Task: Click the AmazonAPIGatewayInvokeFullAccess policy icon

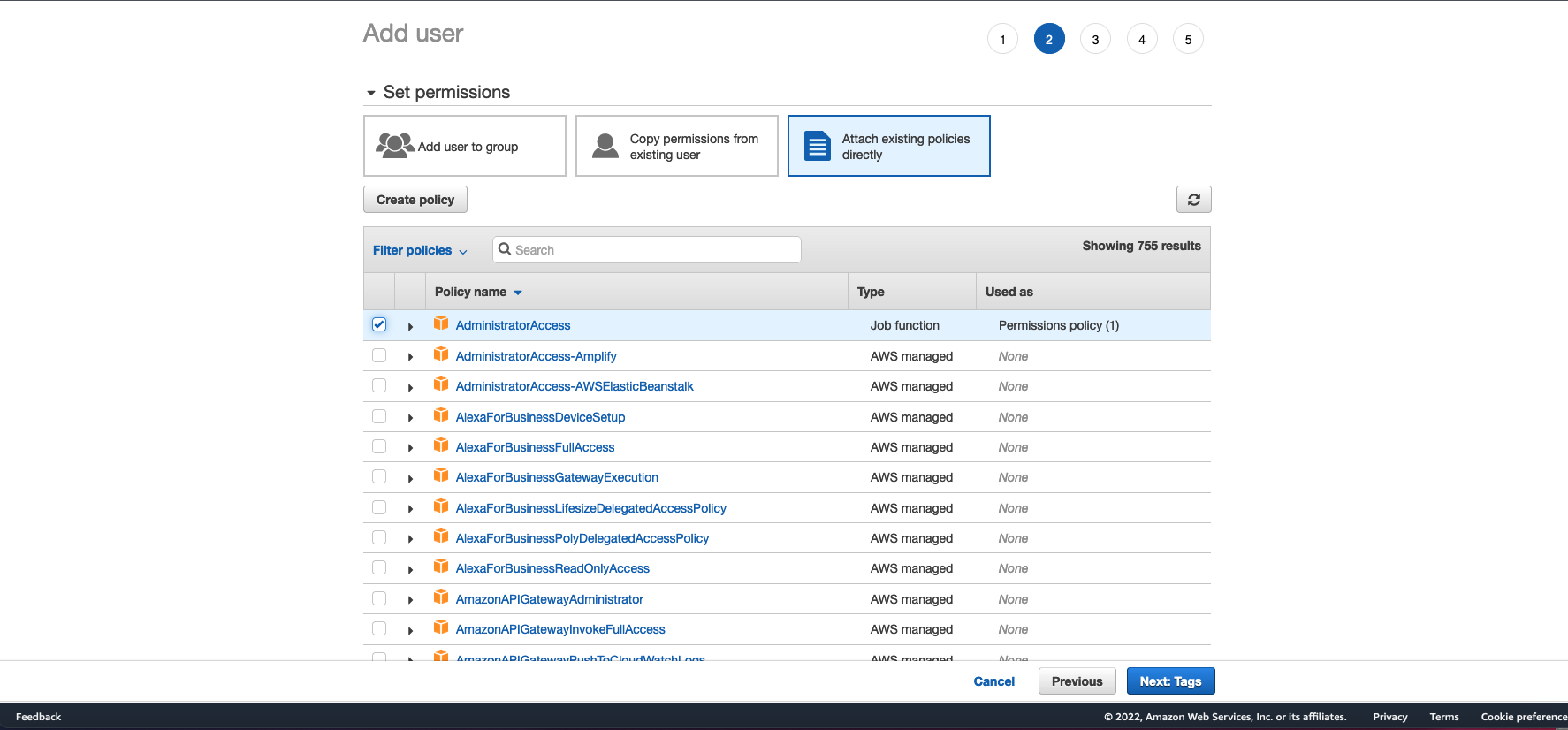Action: (441, 627)
